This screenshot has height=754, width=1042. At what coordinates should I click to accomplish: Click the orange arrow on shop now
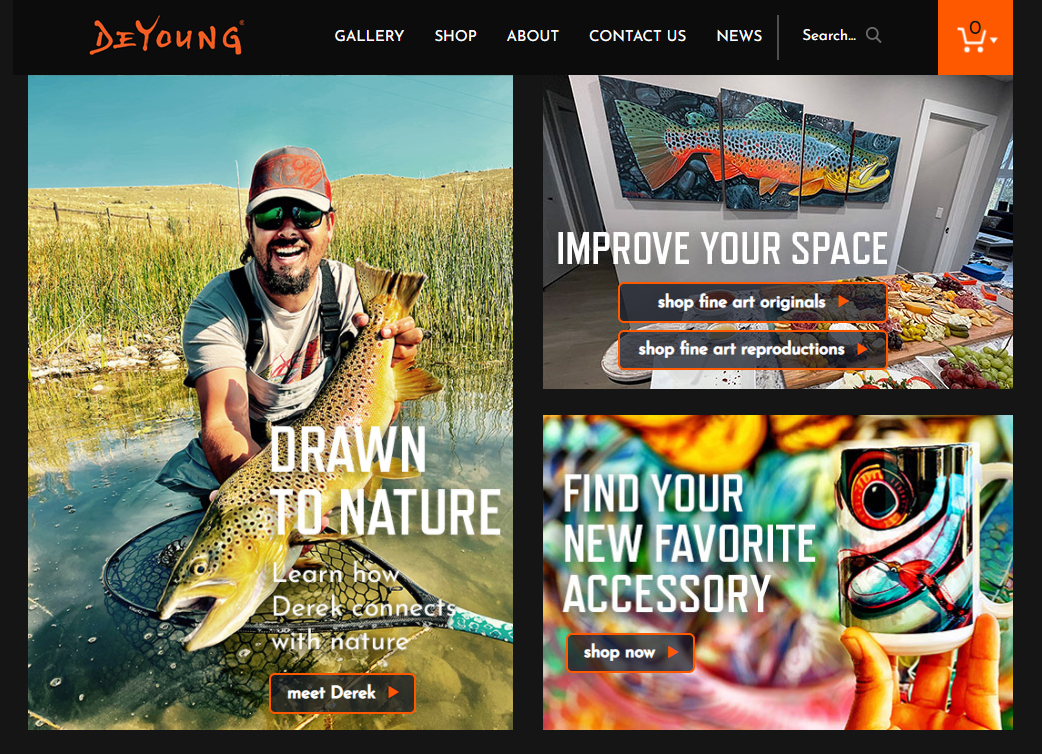673,652
